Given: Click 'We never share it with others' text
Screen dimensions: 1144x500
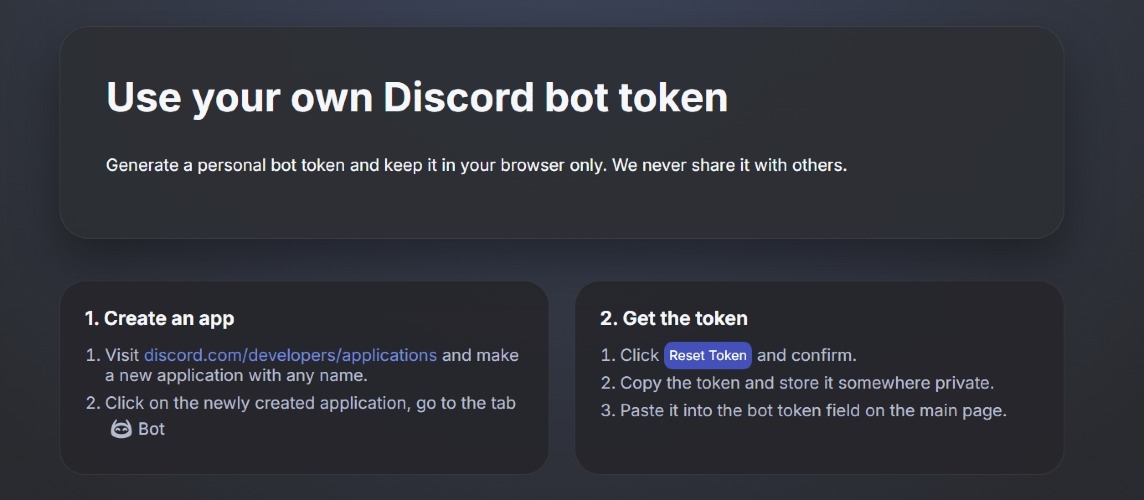Looking at the screenshot, I should coord(730,165).
